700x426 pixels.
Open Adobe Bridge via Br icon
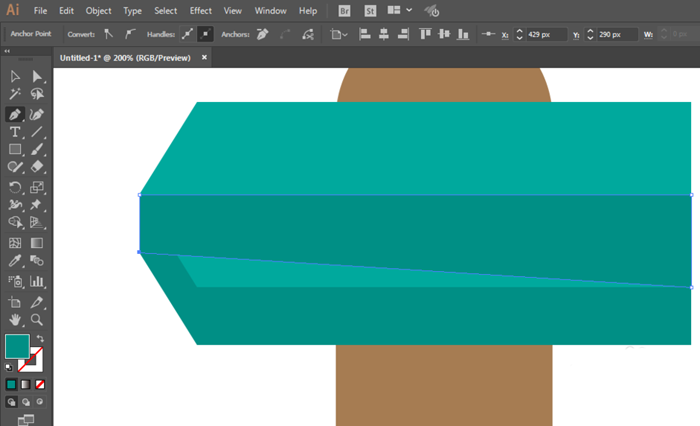(345, 11)
